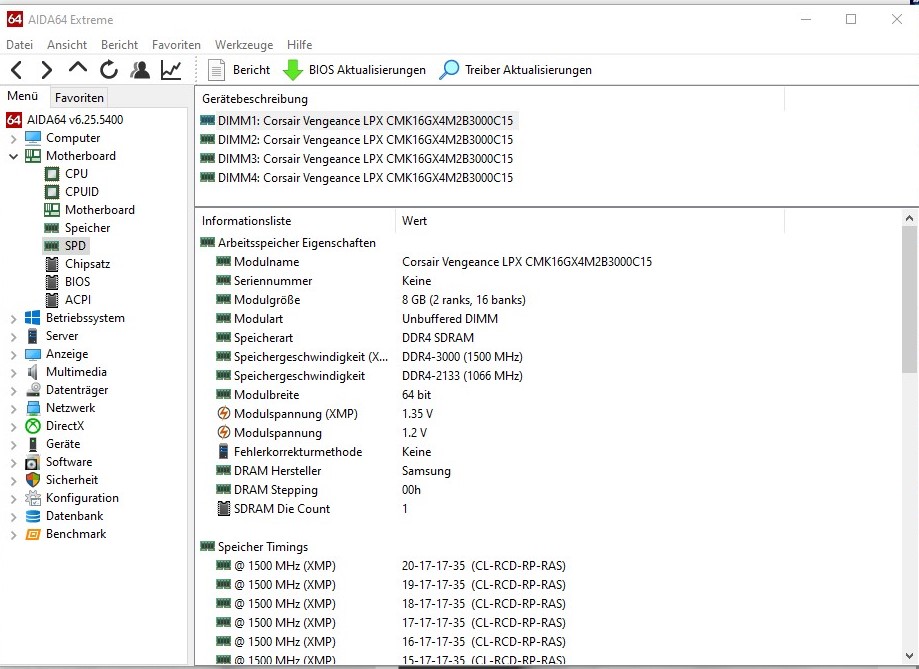The height and width of the screenshot is (669, 919).
Task: Open the Datei menu
Action: 19,45
